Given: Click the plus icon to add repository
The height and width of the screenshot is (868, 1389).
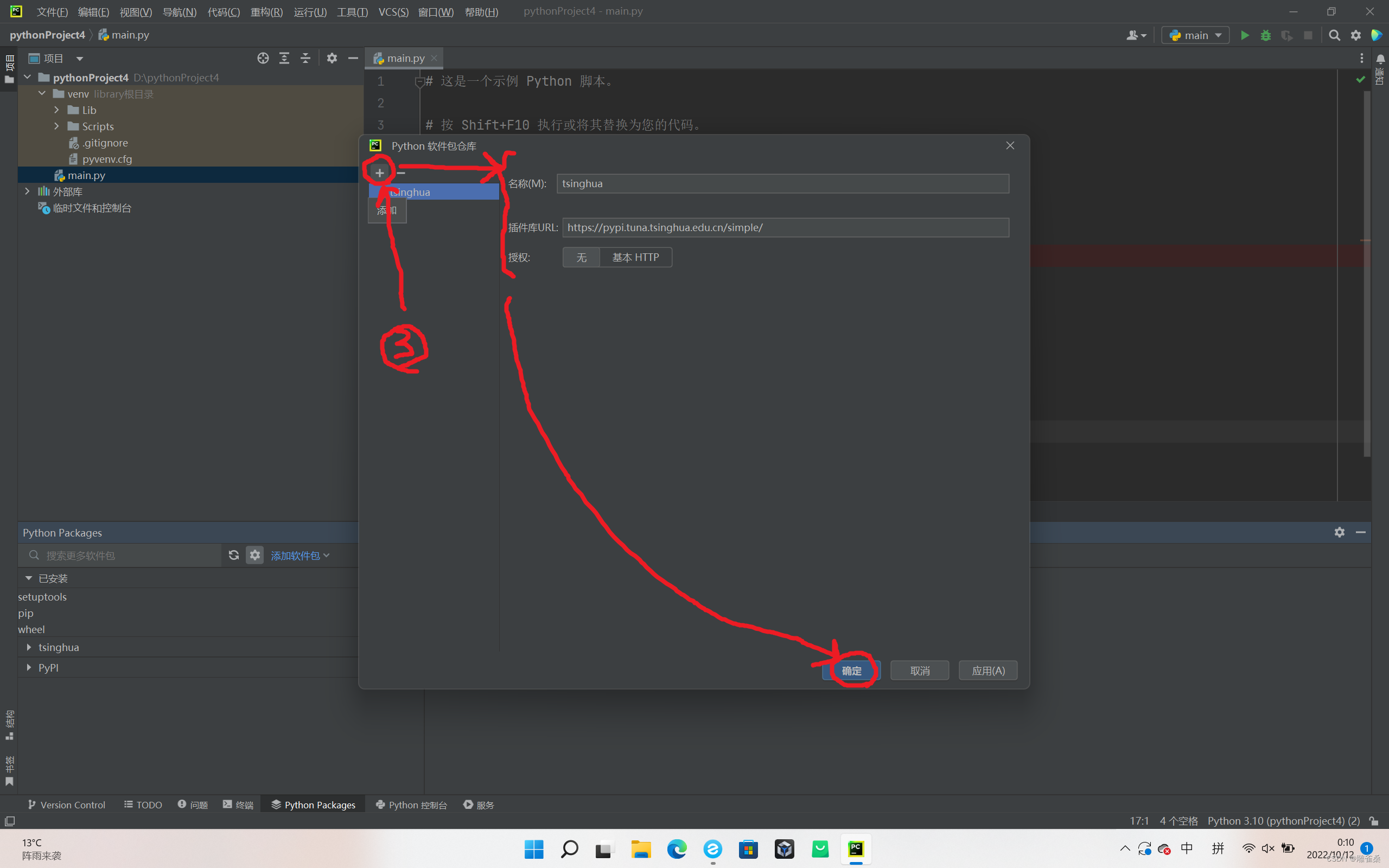Looking at the screenshot, I should pos(379,173).
